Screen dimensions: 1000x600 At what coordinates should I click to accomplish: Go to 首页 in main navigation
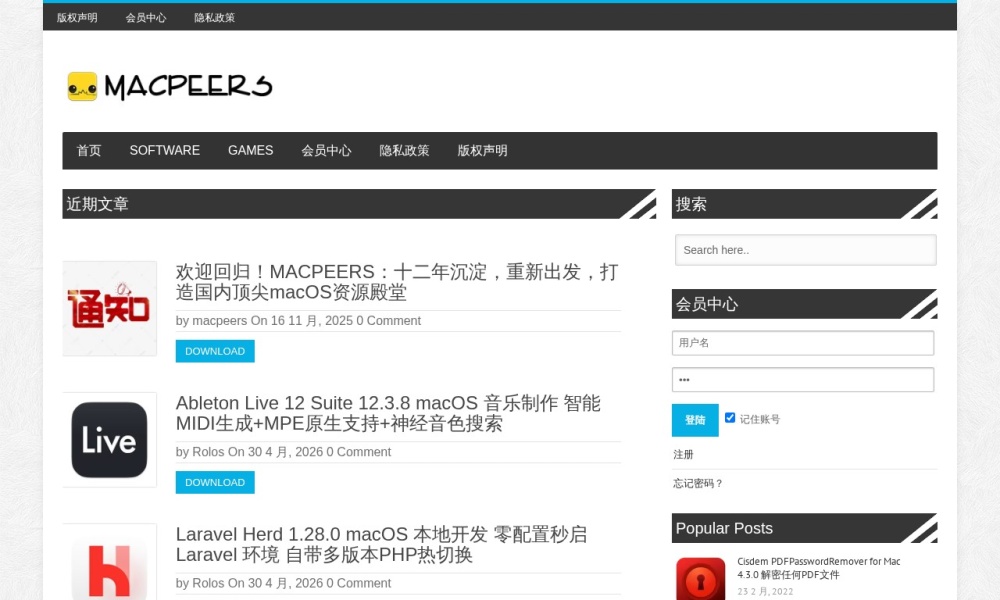[x=89, y=150]
